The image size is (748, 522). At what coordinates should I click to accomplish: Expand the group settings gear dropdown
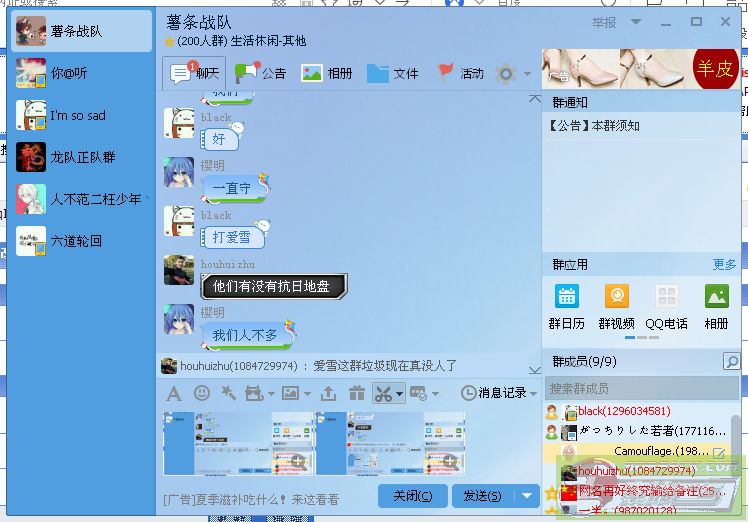[511, 74]
